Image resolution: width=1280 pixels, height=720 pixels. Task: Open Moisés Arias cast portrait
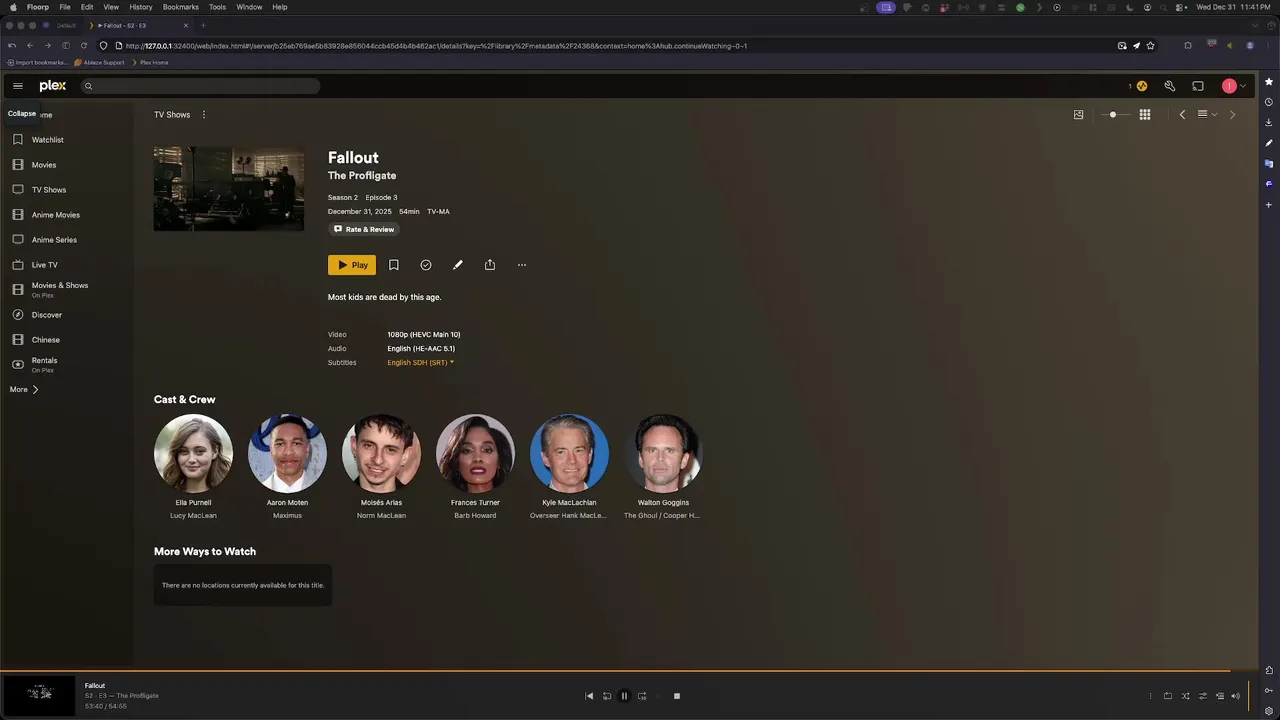pos(381,454)
